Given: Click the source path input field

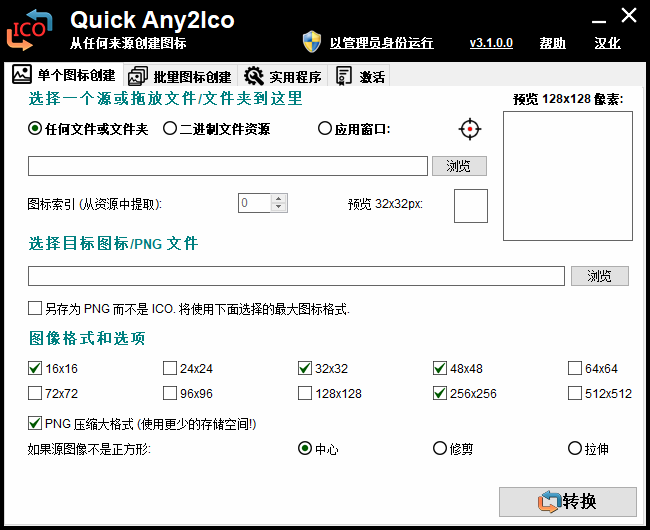Looking at the screenshot, I should [228, 166].
